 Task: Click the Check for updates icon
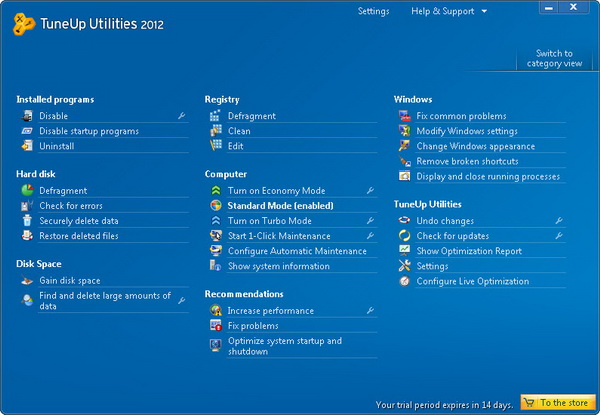(x=404, y=236)
